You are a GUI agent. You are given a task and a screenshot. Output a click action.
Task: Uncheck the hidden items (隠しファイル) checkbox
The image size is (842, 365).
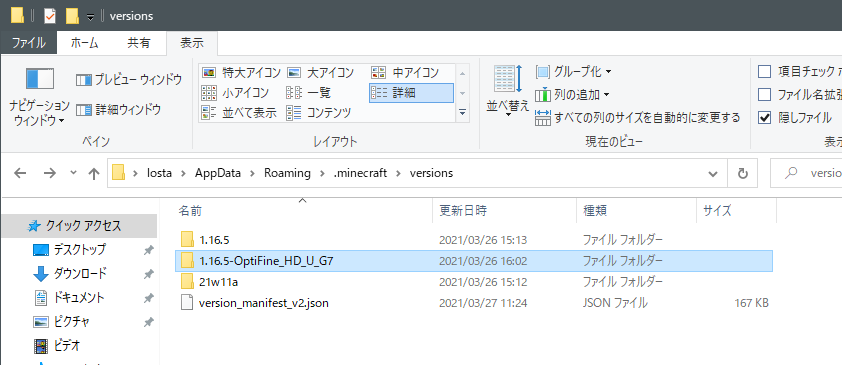[764, 118]
